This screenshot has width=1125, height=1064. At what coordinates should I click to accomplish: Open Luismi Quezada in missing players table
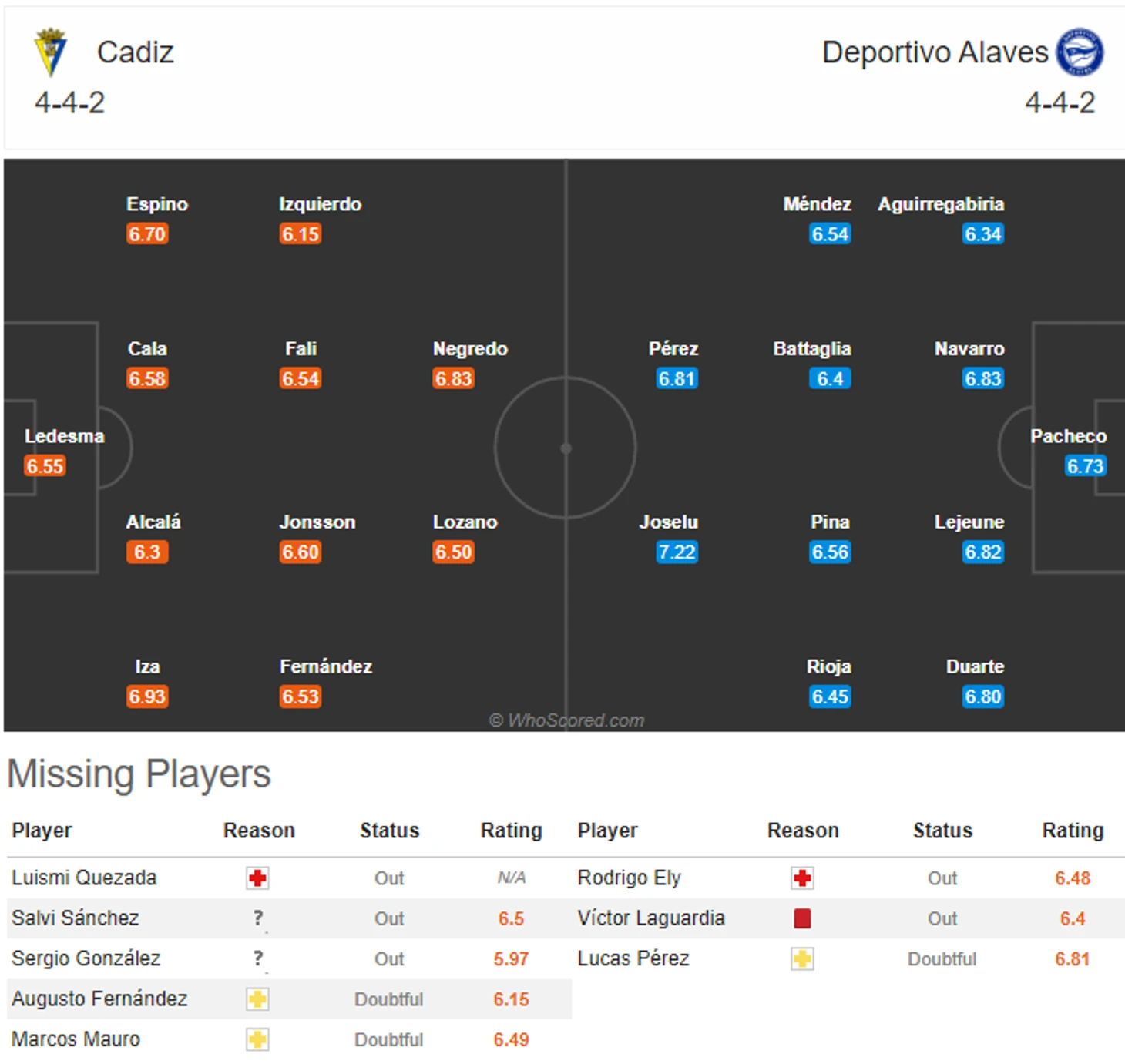click(84, 878)
